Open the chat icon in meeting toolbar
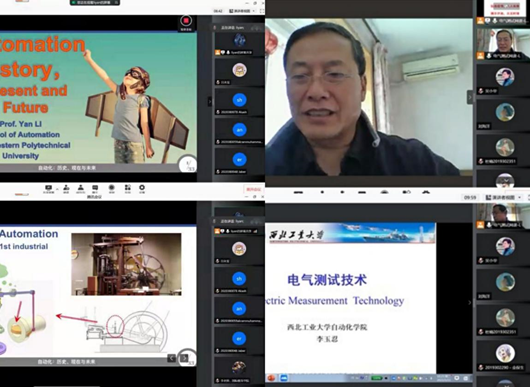 click(95, 188)
